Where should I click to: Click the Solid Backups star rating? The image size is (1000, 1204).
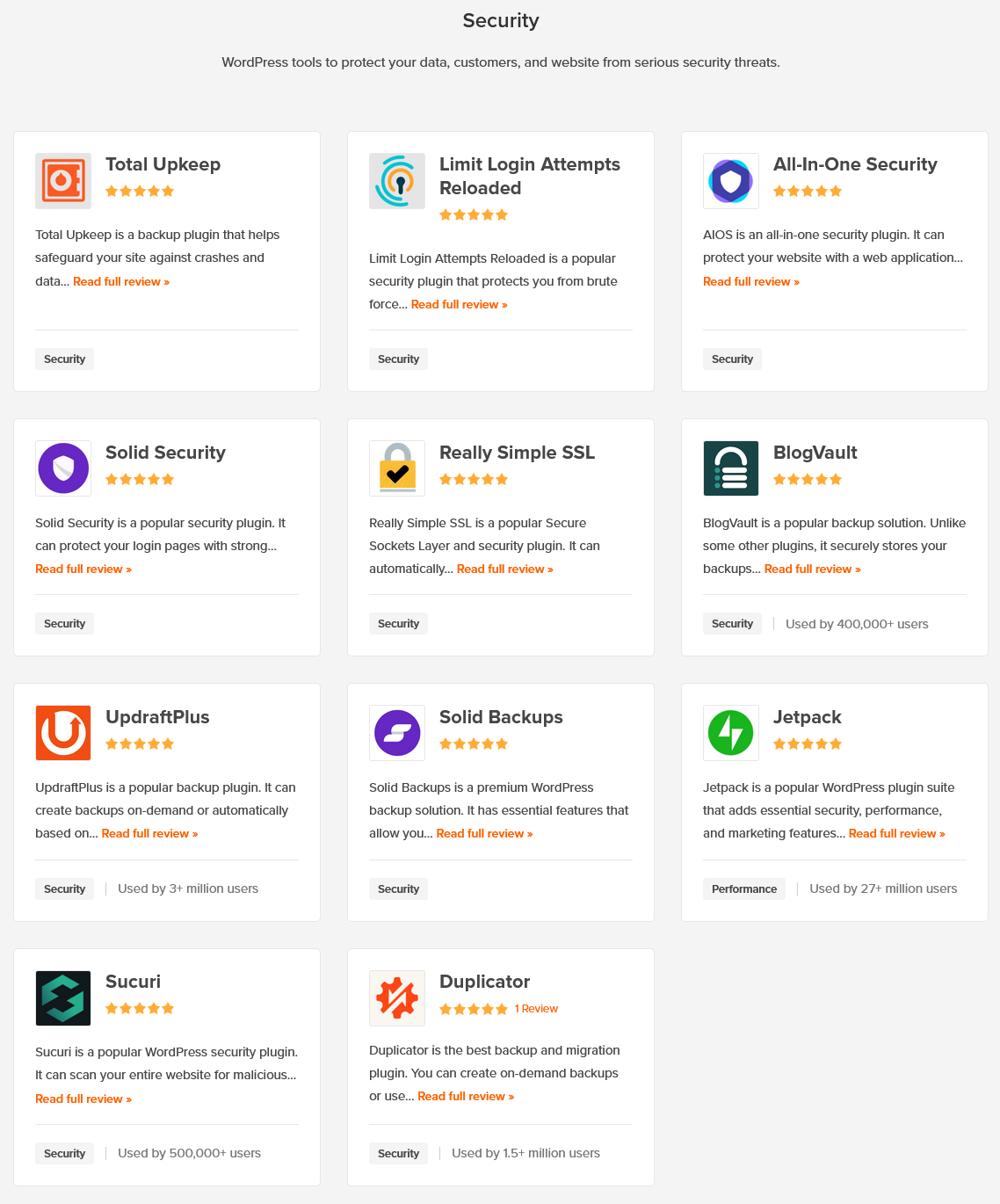(474, 743)
